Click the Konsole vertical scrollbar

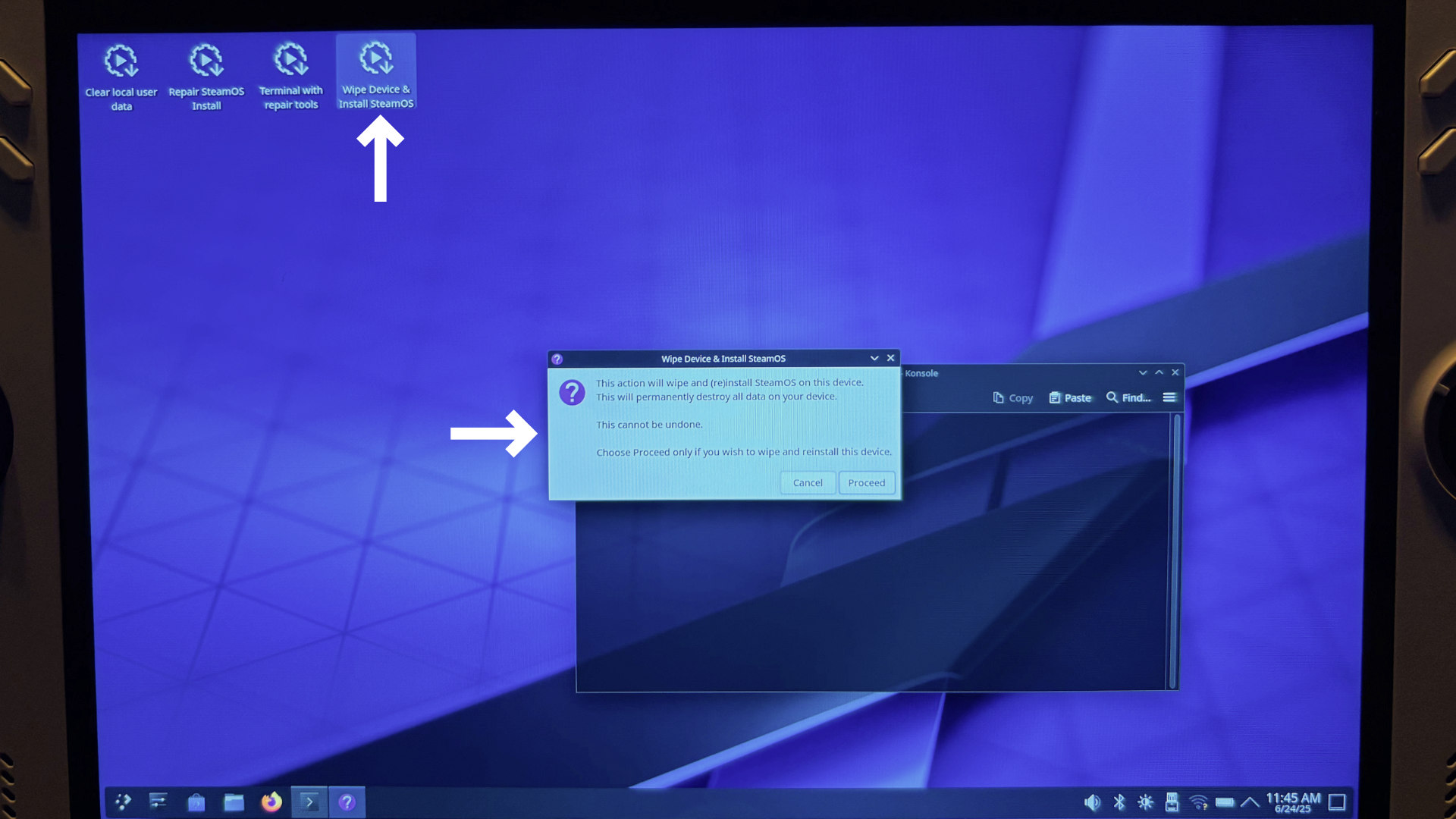pos(1176,551)
